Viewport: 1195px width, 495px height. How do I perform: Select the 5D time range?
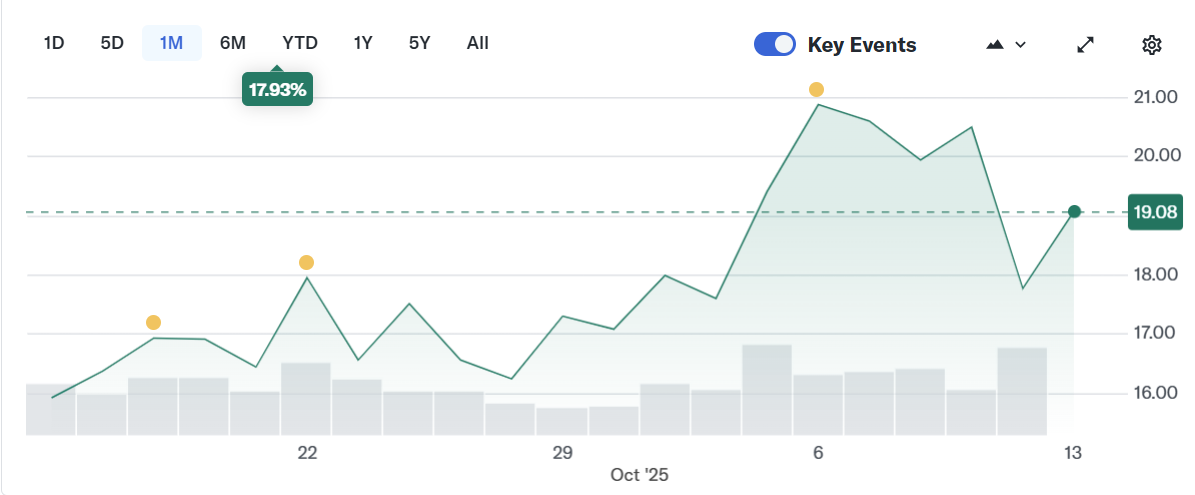(112, 43)
